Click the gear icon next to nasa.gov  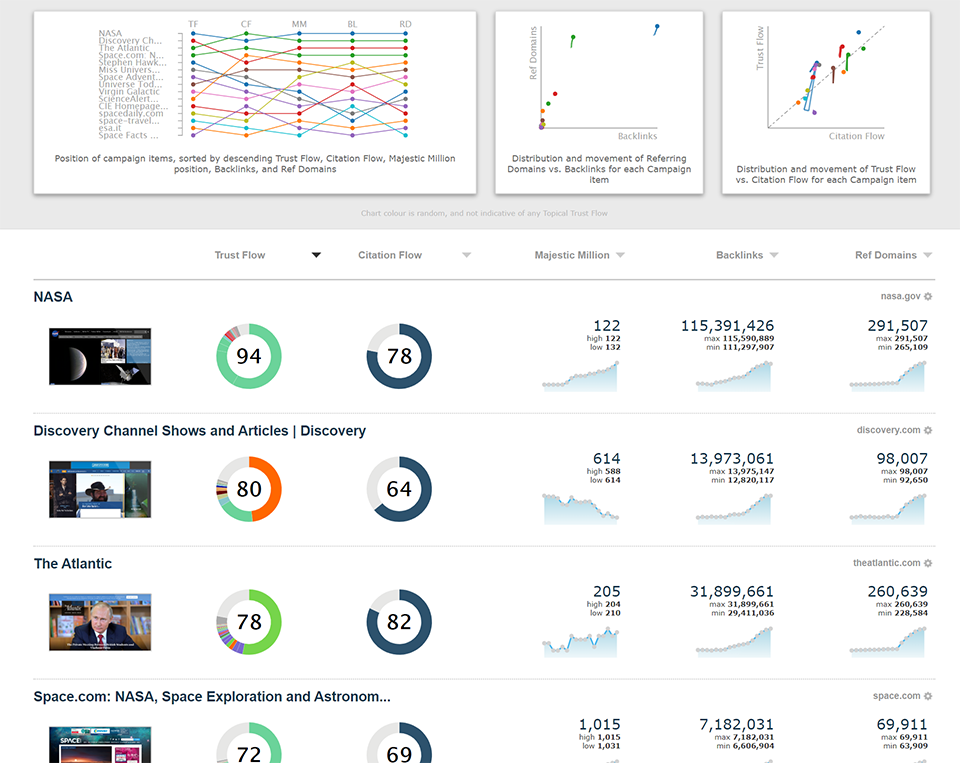[x=928, y=297]
